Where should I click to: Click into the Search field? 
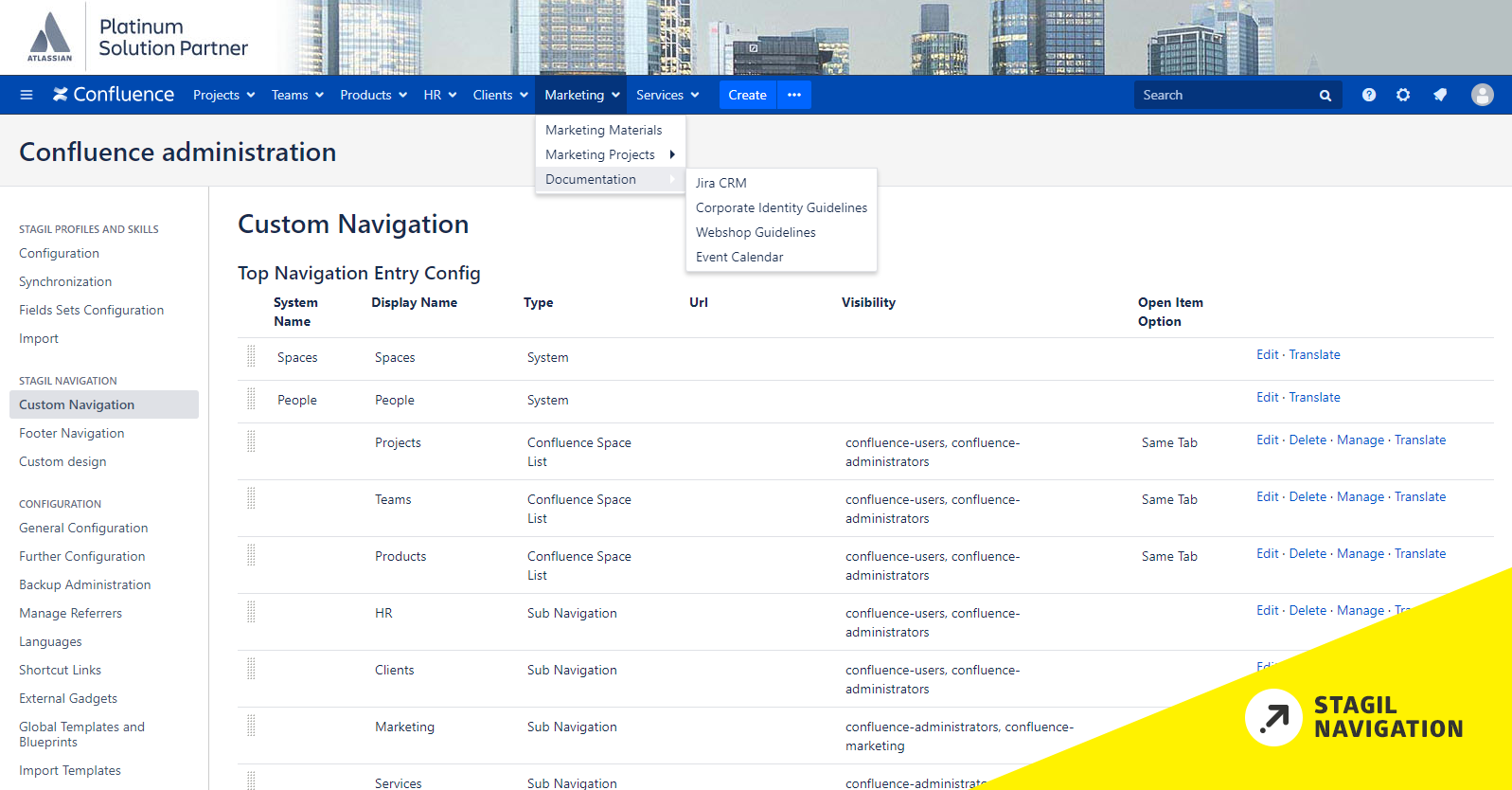1221,95
